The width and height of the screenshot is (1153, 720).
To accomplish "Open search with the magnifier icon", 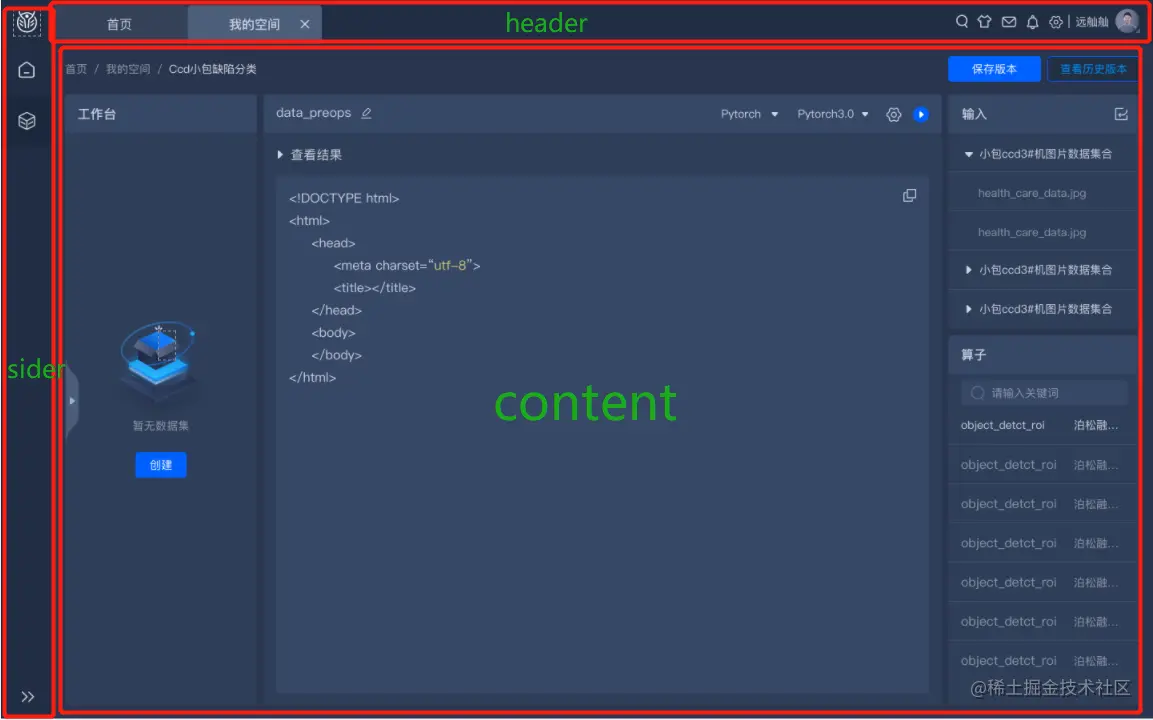I will [962, 21].
